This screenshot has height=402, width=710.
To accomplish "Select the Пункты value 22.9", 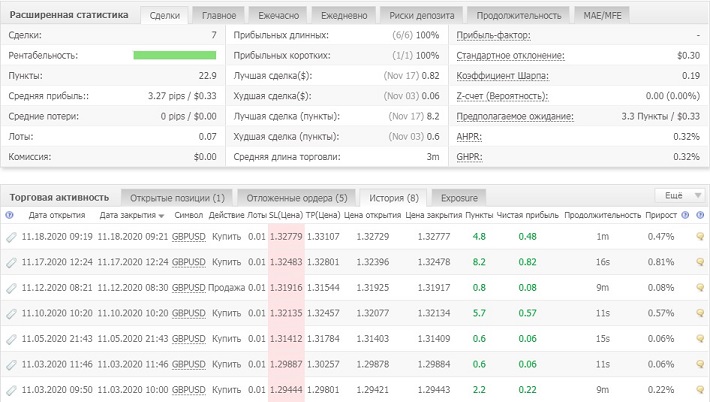I will [x=207, y=76].
